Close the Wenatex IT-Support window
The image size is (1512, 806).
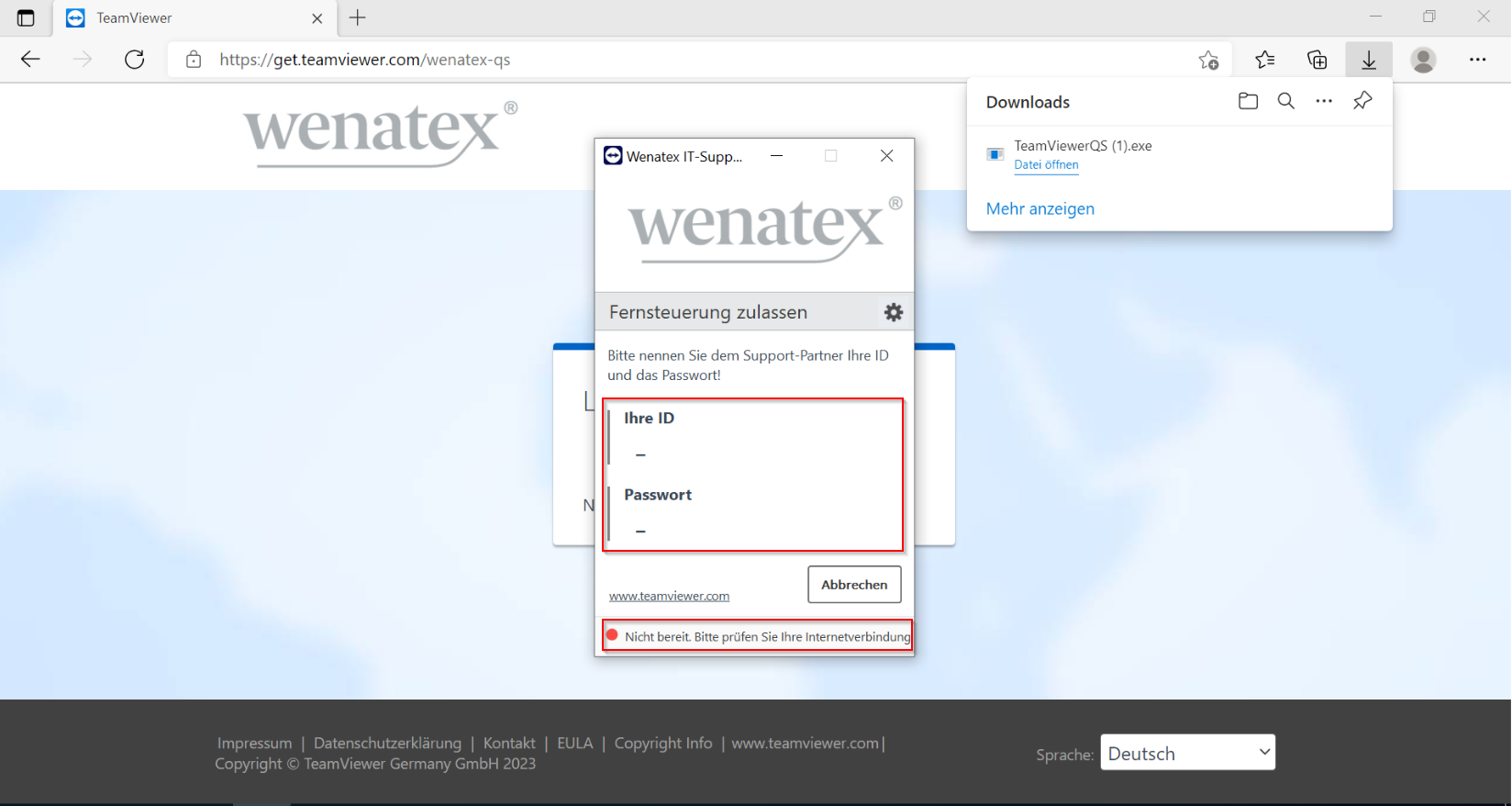coord(886,156)
